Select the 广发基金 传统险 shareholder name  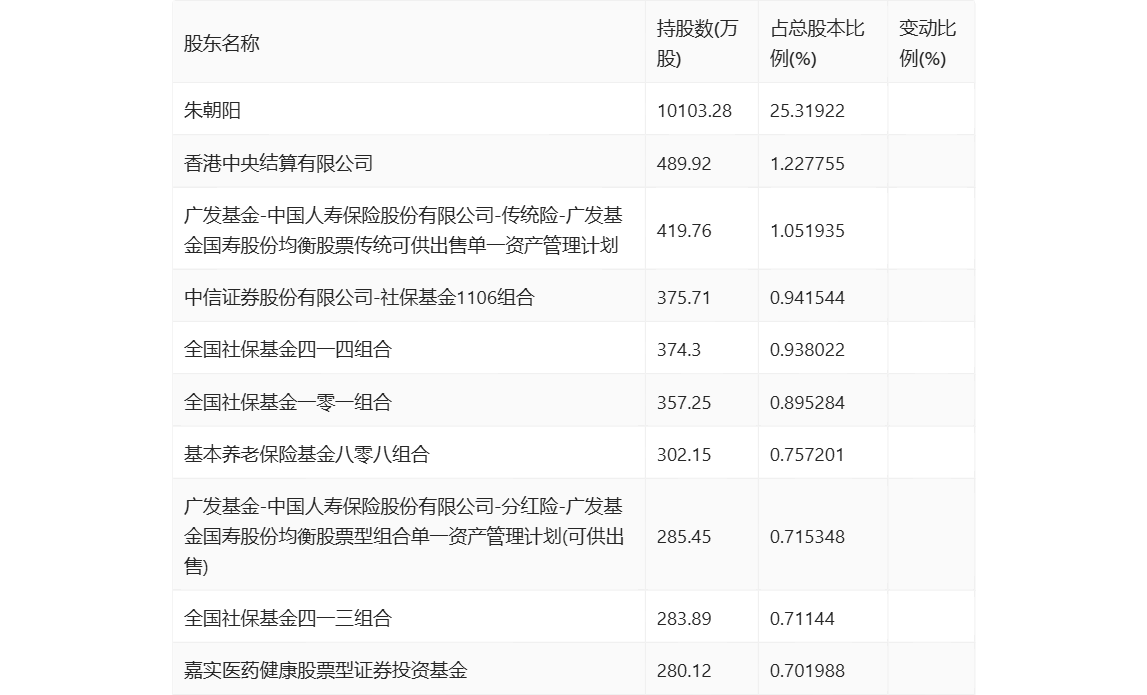pos(403,230)
